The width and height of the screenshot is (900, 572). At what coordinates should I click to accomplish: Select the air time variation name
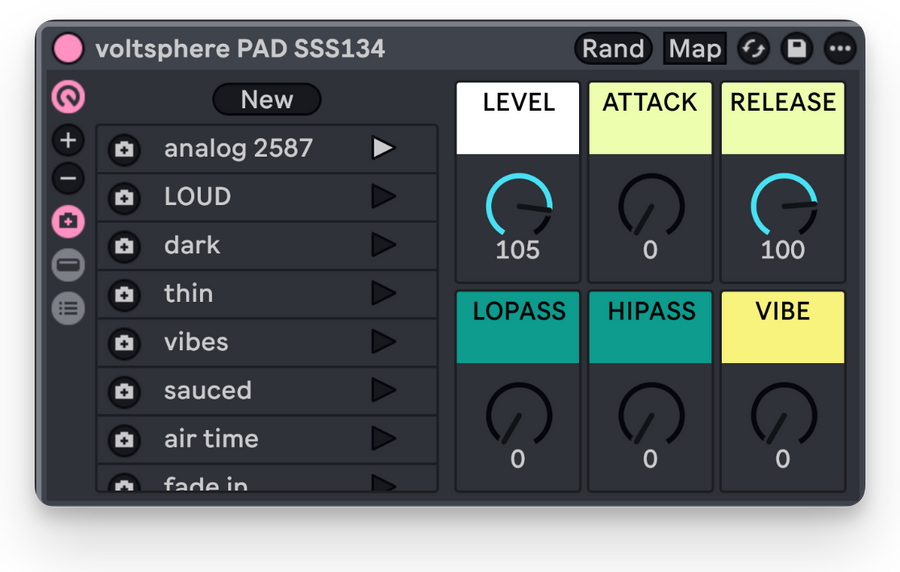click(211, 439)
